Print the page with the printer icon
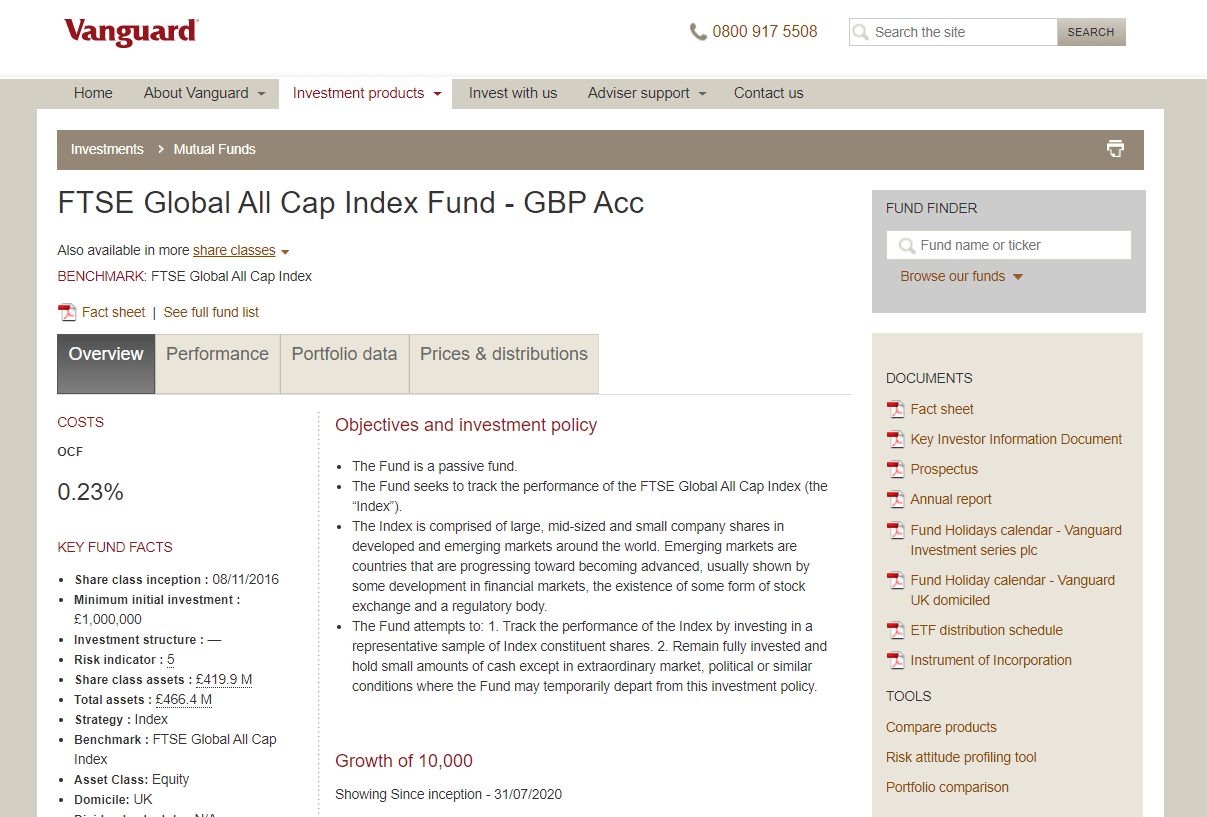 (1115, 149)
